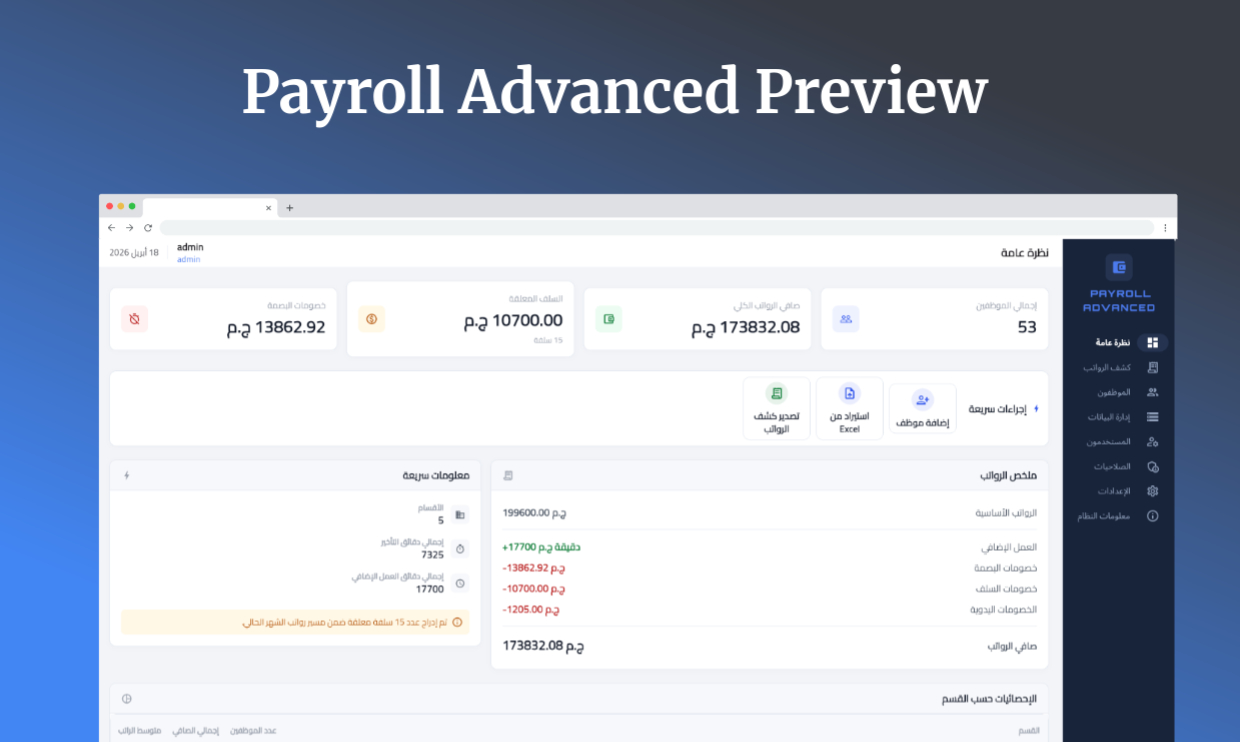The width and height of the screenshot is (1240, 742).
Task: Click the الإعدادات settings gear icon
Action: 1153,491
